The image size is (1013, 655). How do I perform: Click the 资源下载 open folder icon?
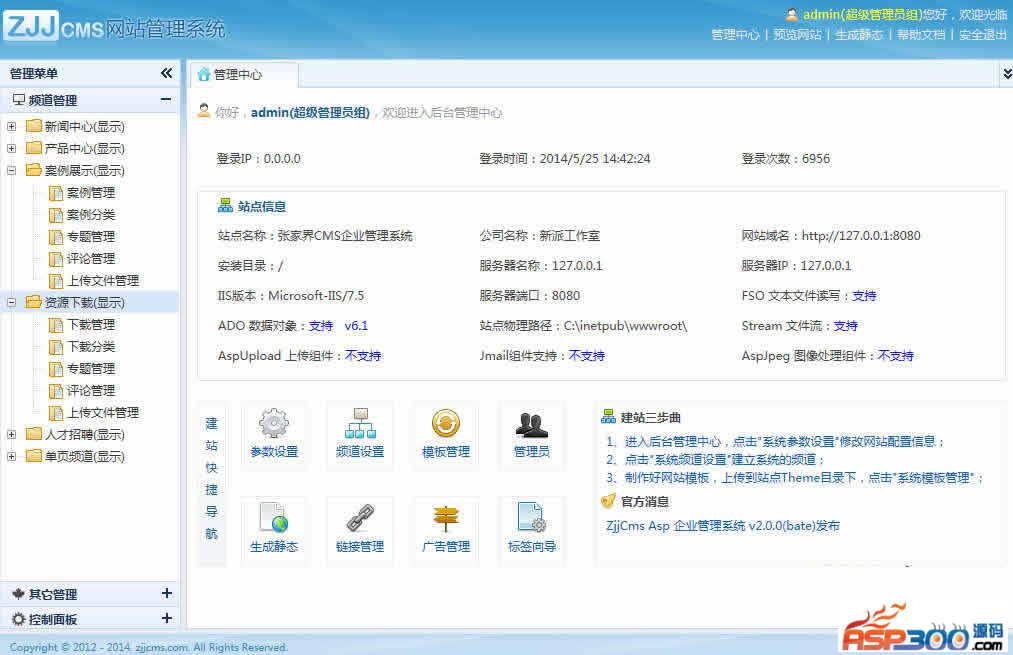pos(34,302)
